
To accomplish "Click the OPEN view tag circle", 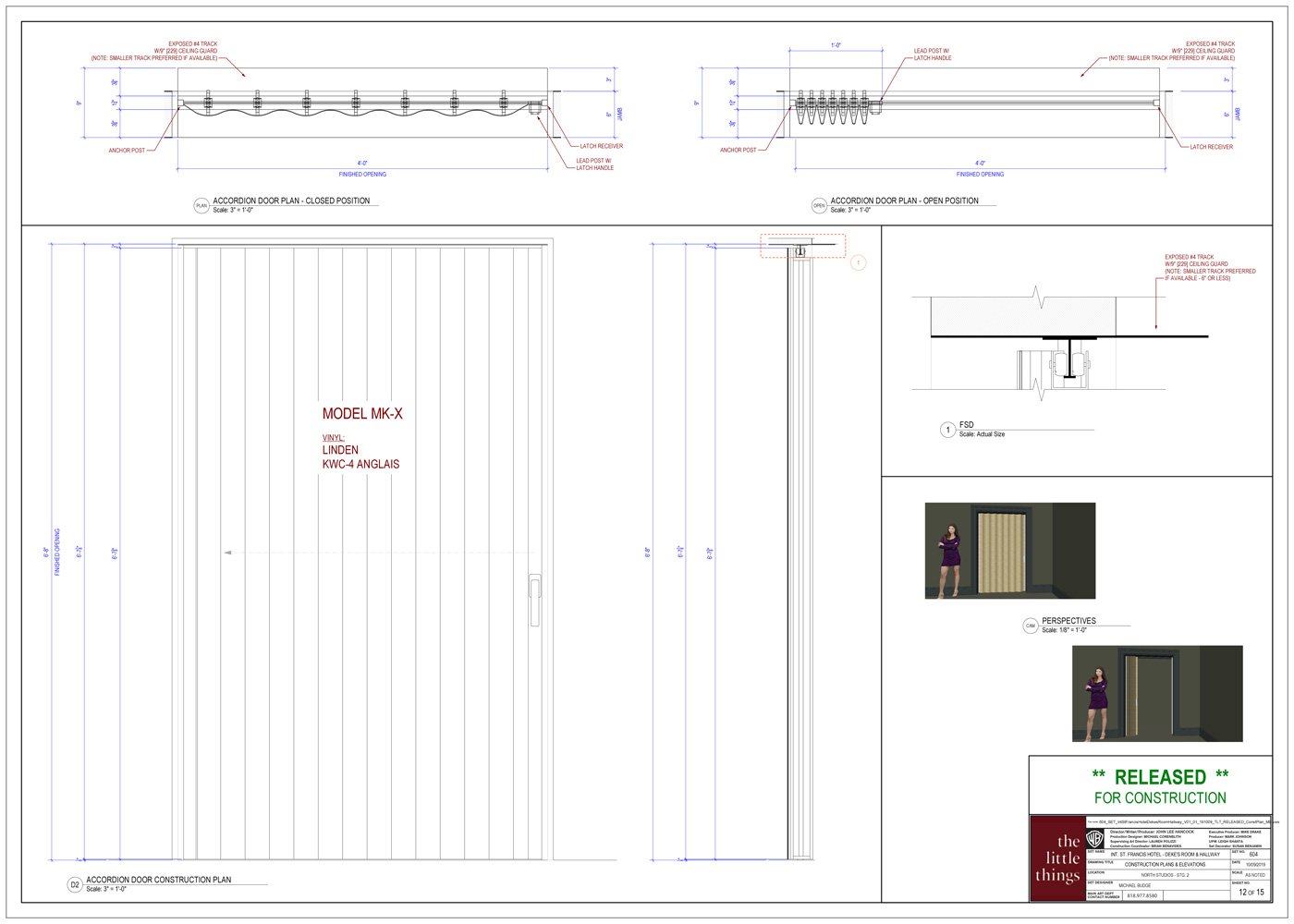I will [x=819, y=205].
